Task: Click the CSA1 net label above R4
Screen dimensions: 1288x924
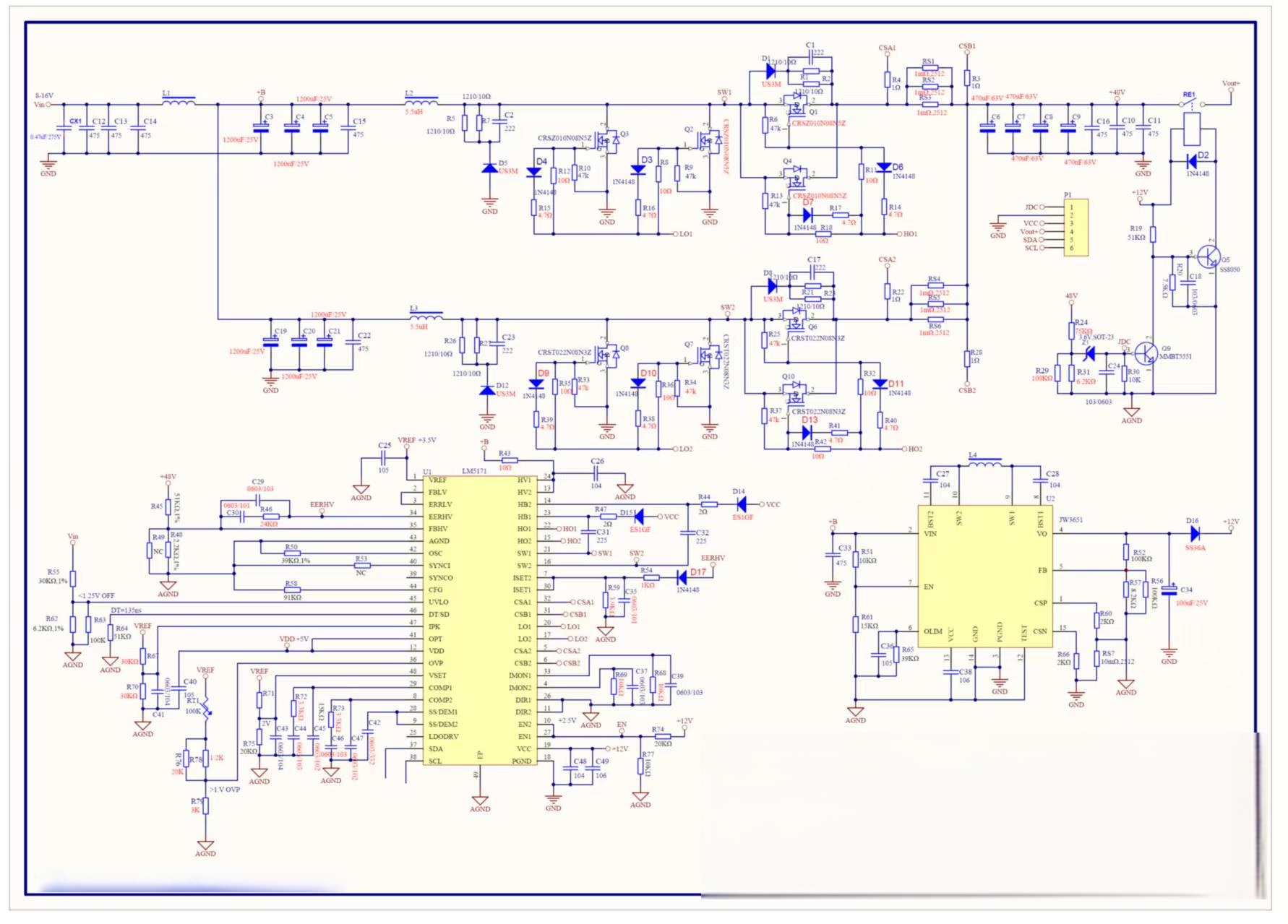Action: point(887,48)
